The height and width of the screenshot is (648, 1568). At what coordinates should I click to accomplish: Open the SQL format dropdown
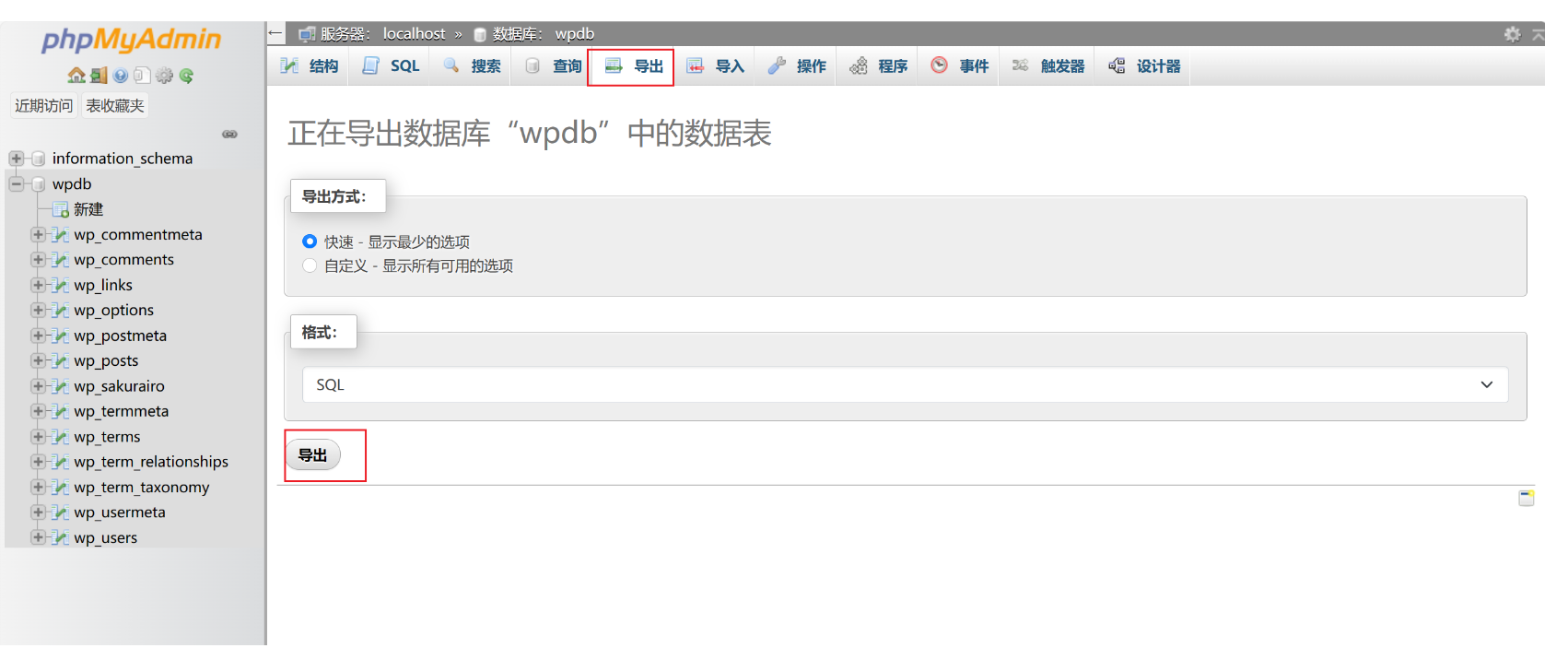point(905,384)
